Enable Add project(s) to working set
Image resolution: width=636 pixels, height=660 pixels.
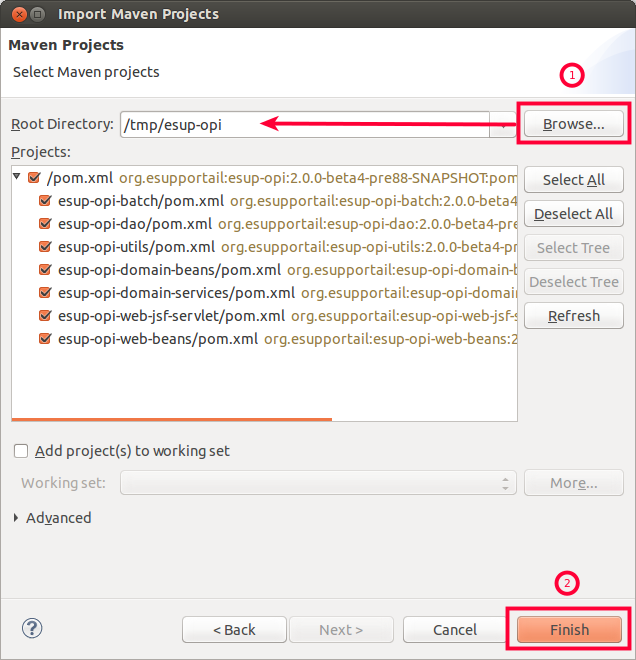(21, 451)
